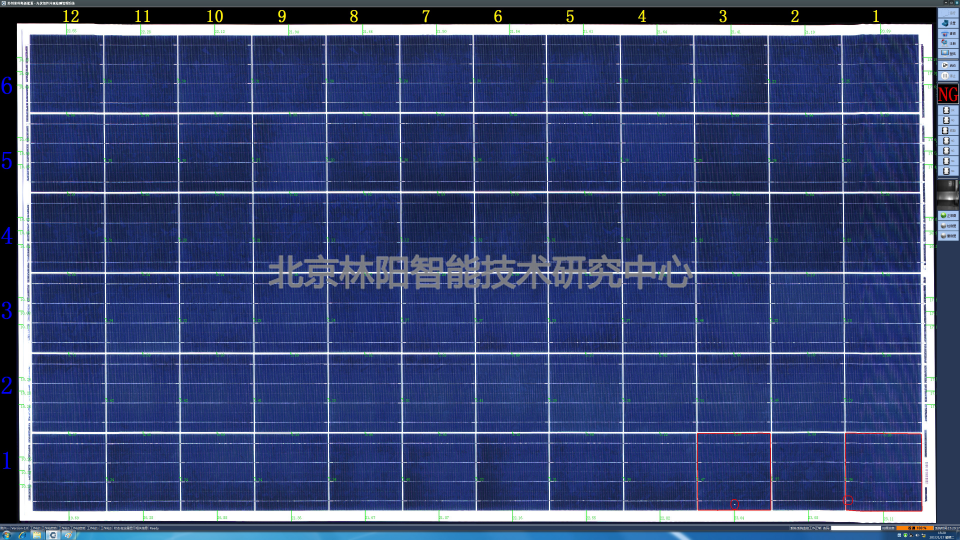Select red-outlined cell at column 3 row 1
Viewport: 960px width, 540px height.
click(734, 471)
